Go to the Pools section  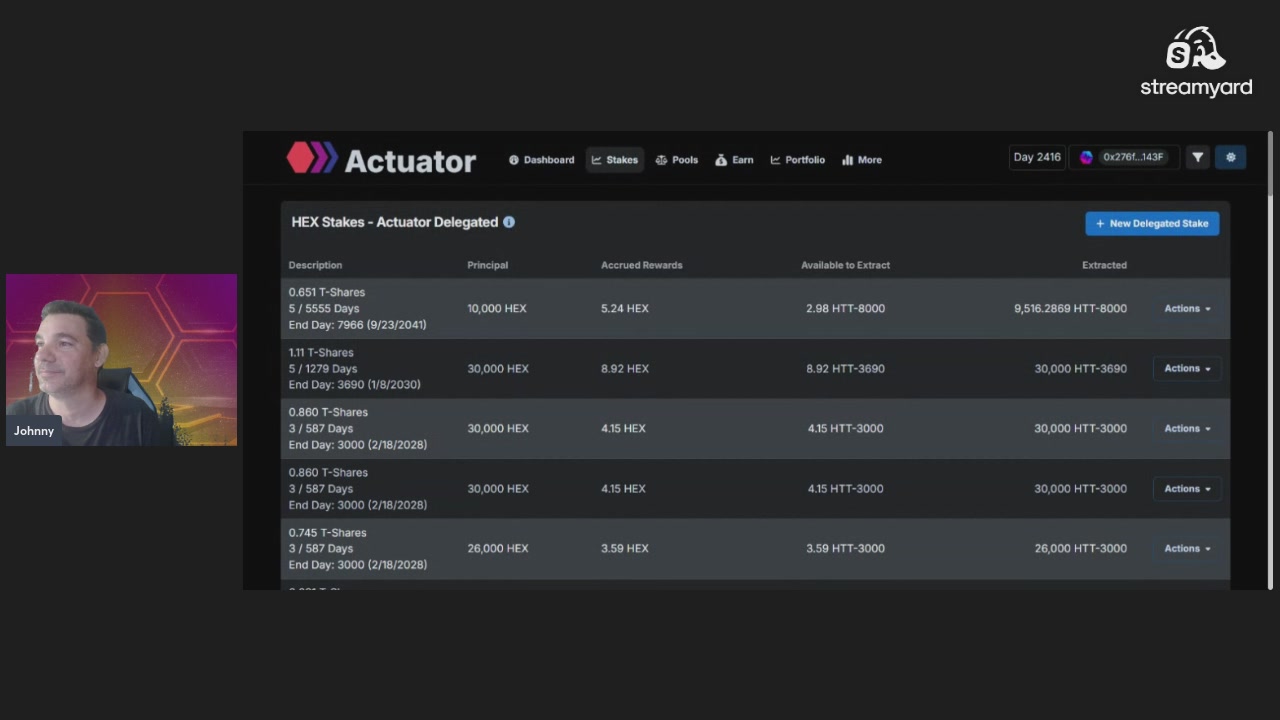(677, 160)
